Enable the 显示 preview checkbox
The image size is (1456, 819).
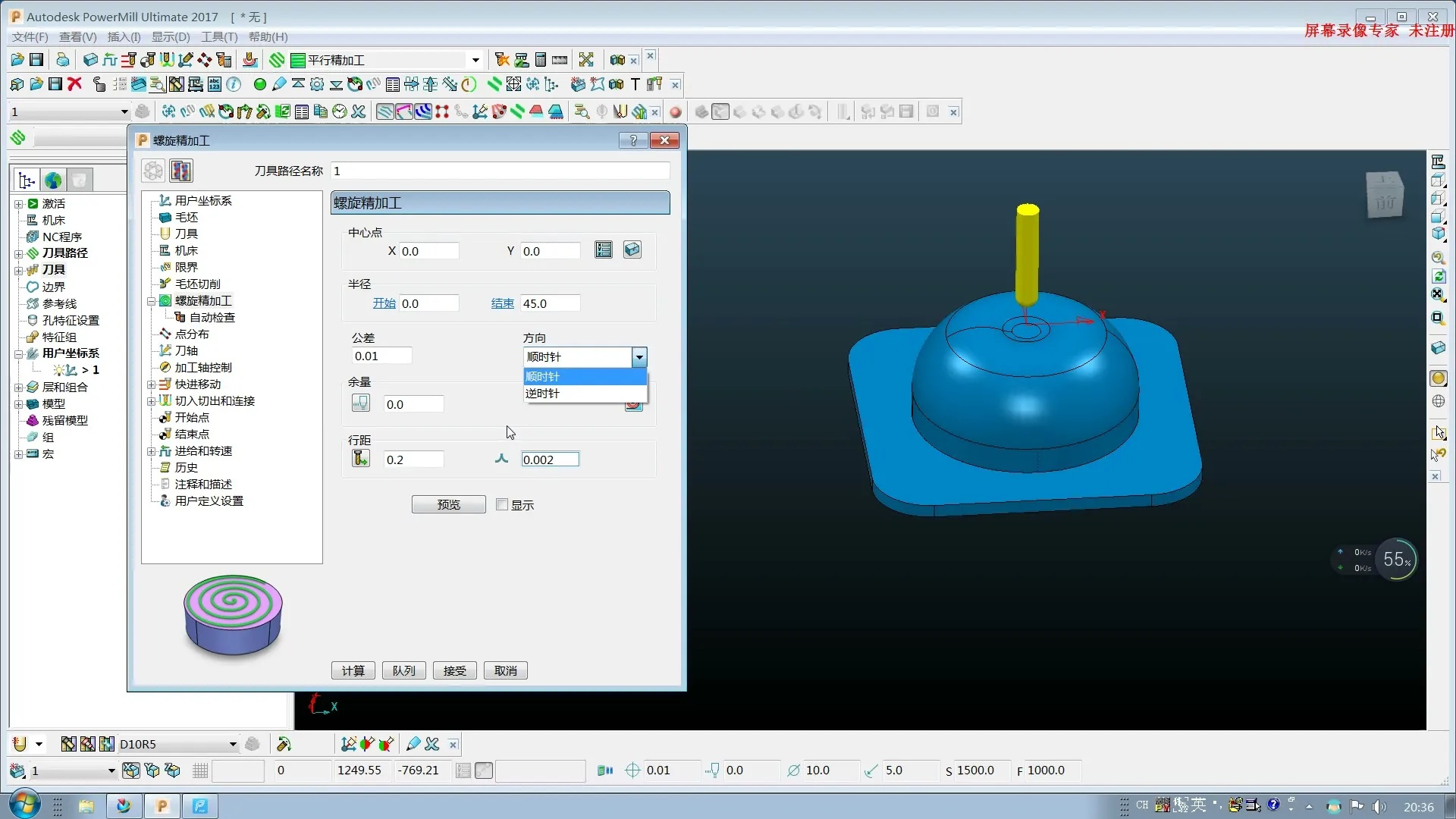(502, 504)
